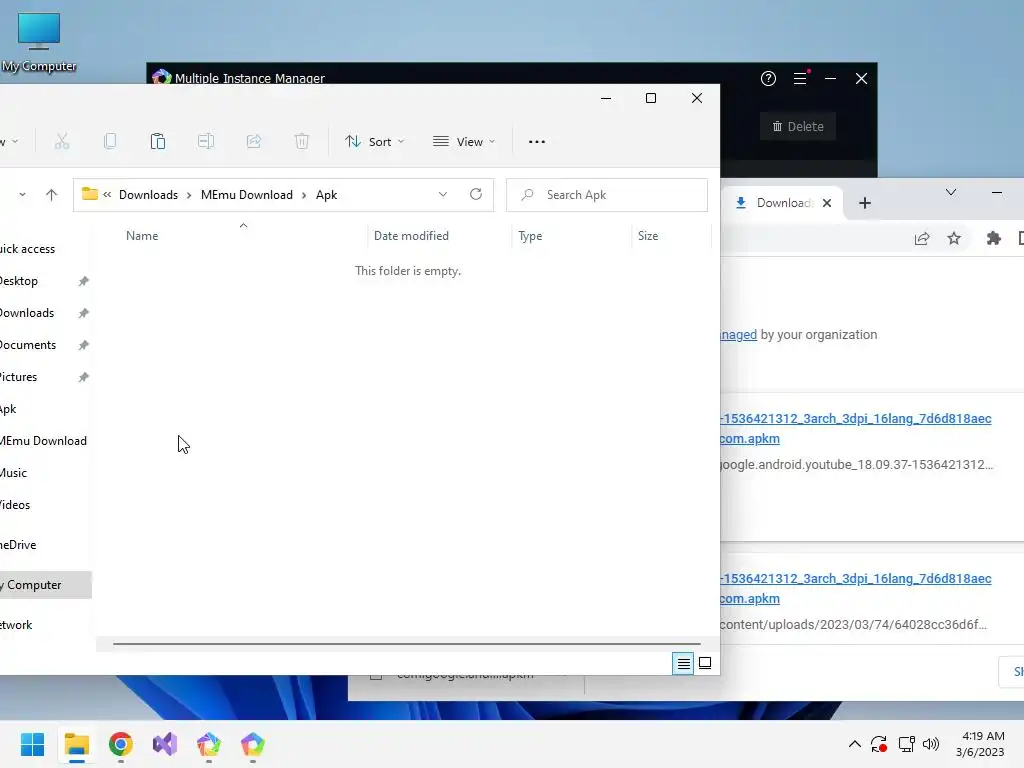Open Videos in the navigation pane
This screenshot has height=768, width=1024.
point(15,505)
